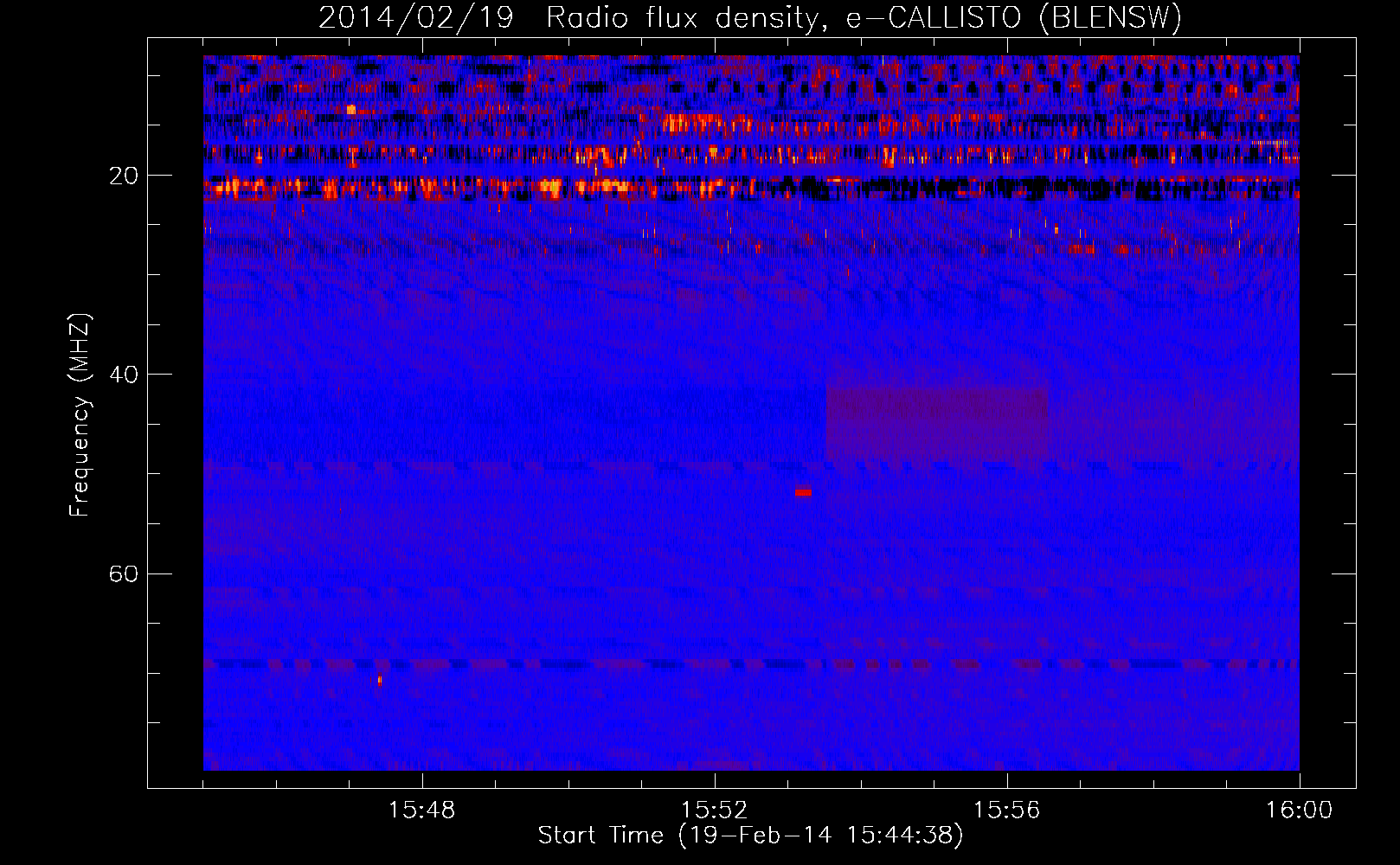Click the 40 MHz frequency tick label
The width and height of the screenshot is (1400, 865).
(x=124, y=375)
